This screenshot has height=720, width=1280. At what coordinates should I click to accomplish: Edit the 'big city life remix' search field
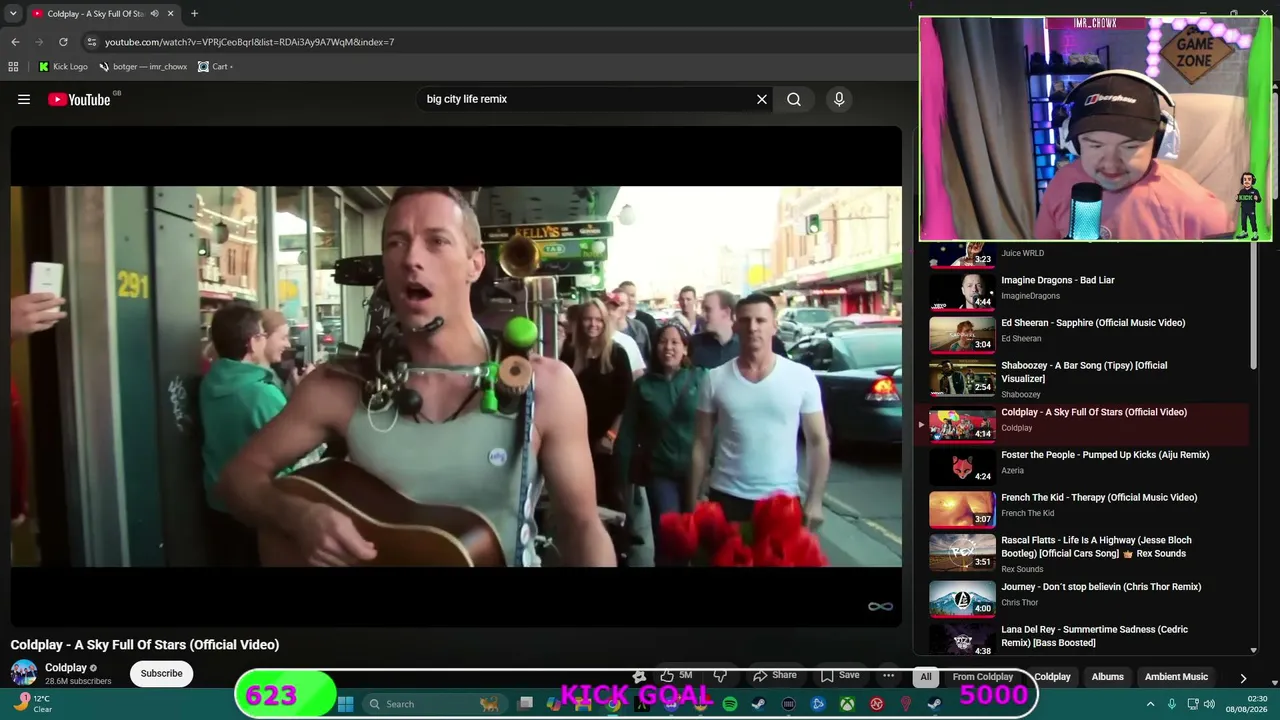[585, 99]
